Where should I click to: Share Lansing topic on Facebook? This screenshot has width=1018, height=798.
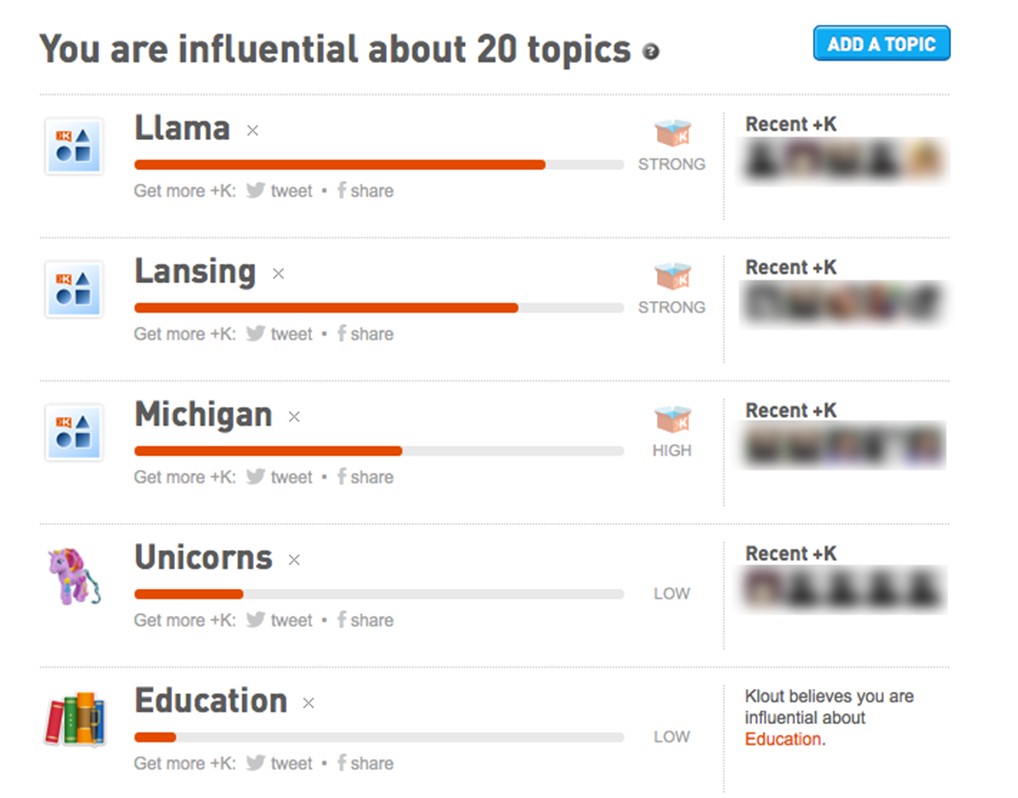click(x=365, y=334)
